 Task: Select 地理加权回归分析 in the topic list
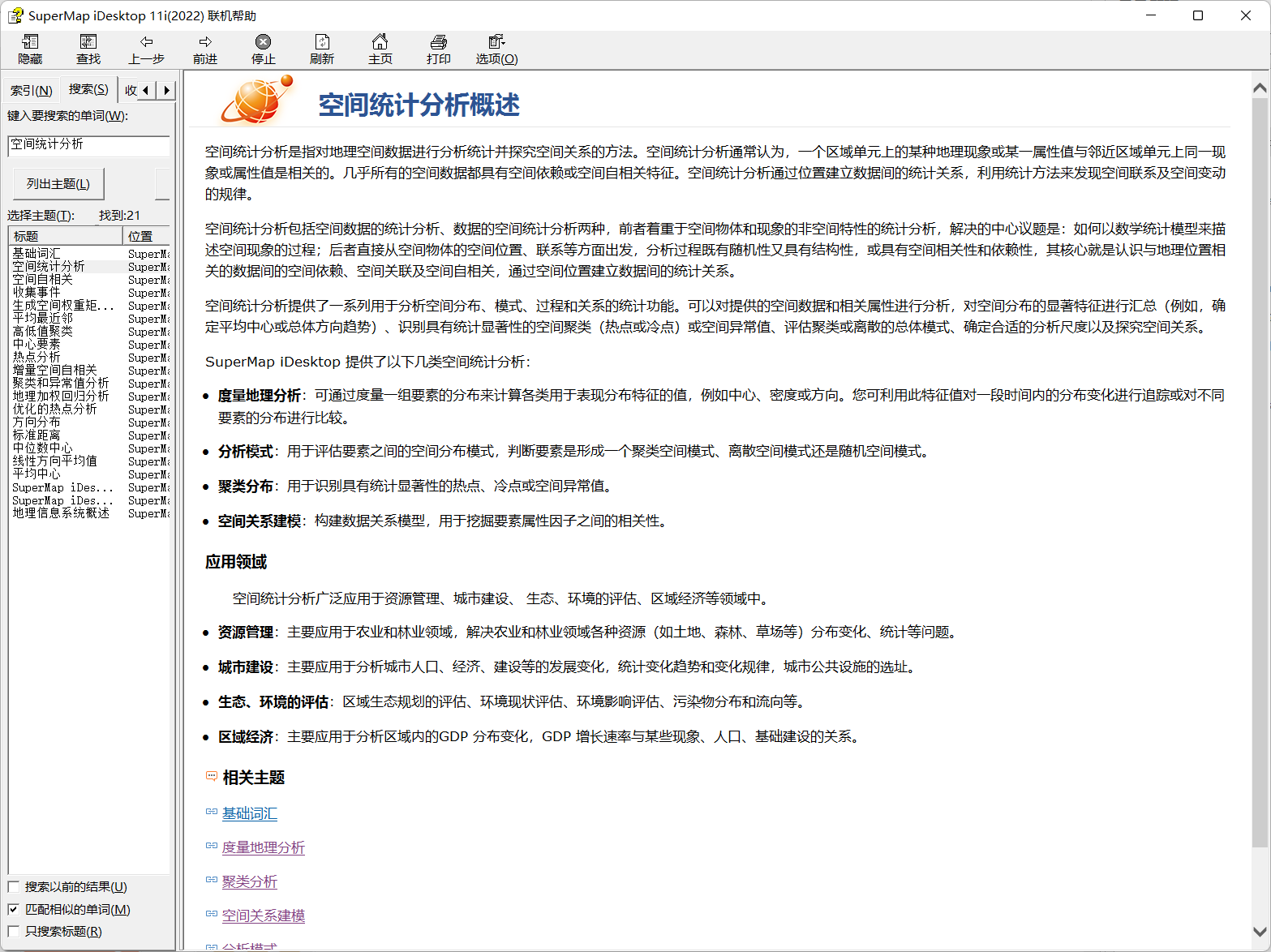[x=60, y=397]
